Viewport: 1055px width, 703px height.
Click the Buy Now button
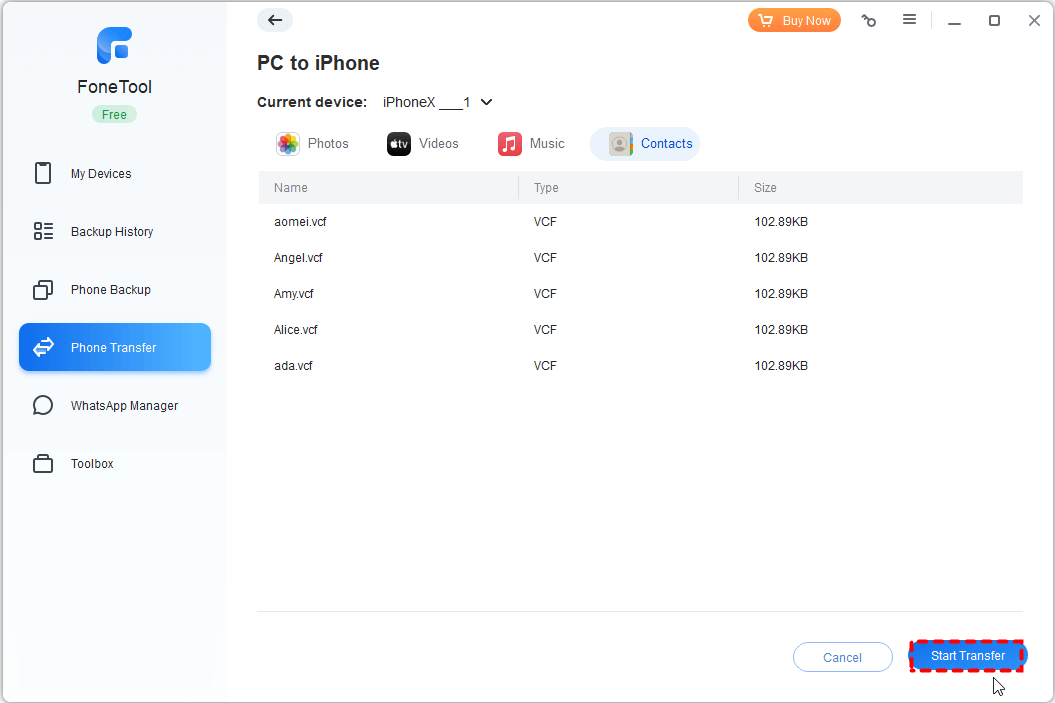point(794,21)
